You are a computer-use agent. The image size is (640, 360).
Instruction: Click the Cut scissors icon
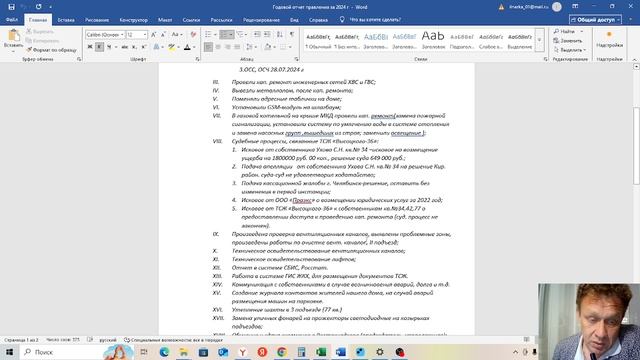[x=29, y=31]
